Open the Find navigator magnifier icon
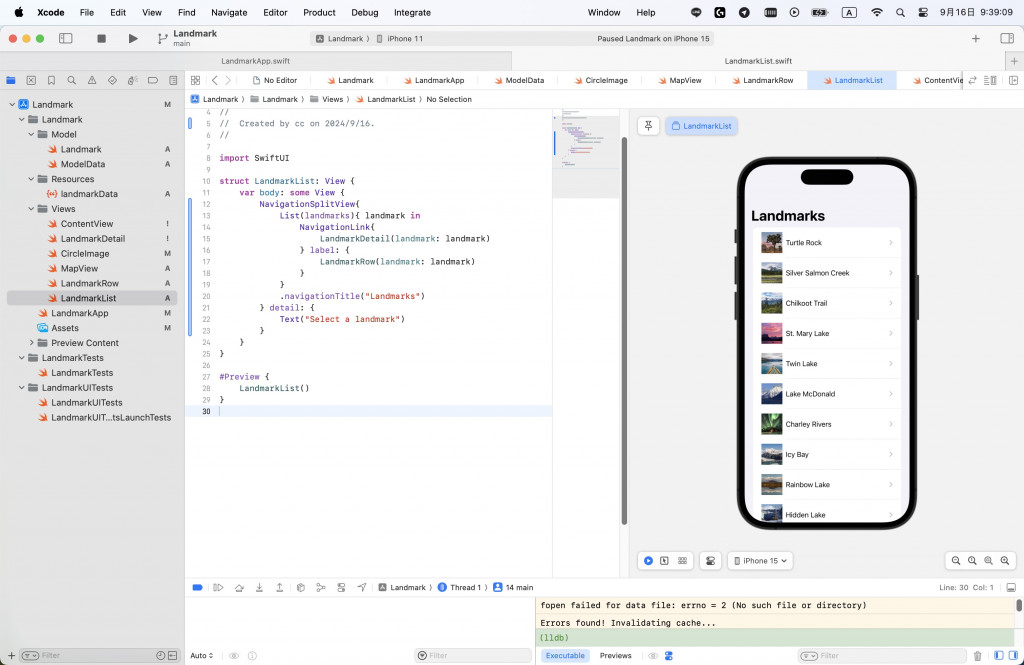Viewport: 1024px width, 665px height. (71, 80)
